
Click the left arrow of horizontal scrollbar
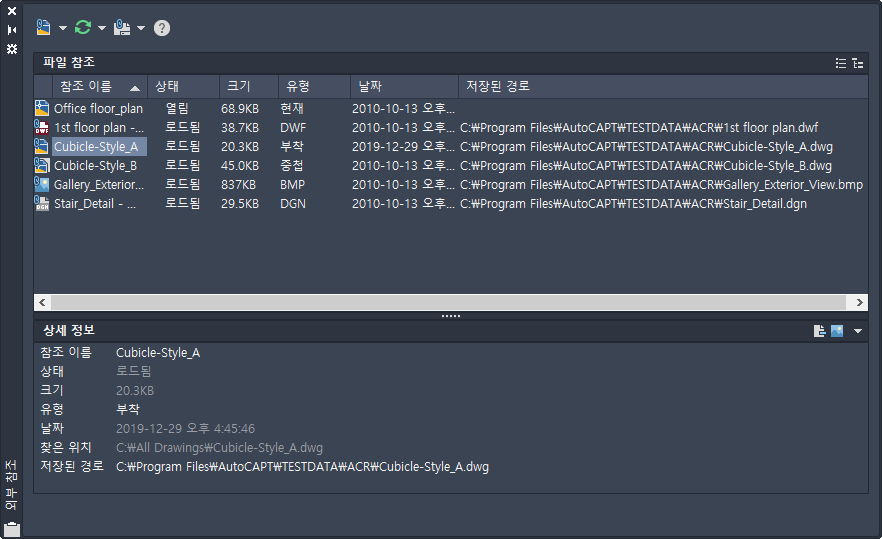coord(42,303)
